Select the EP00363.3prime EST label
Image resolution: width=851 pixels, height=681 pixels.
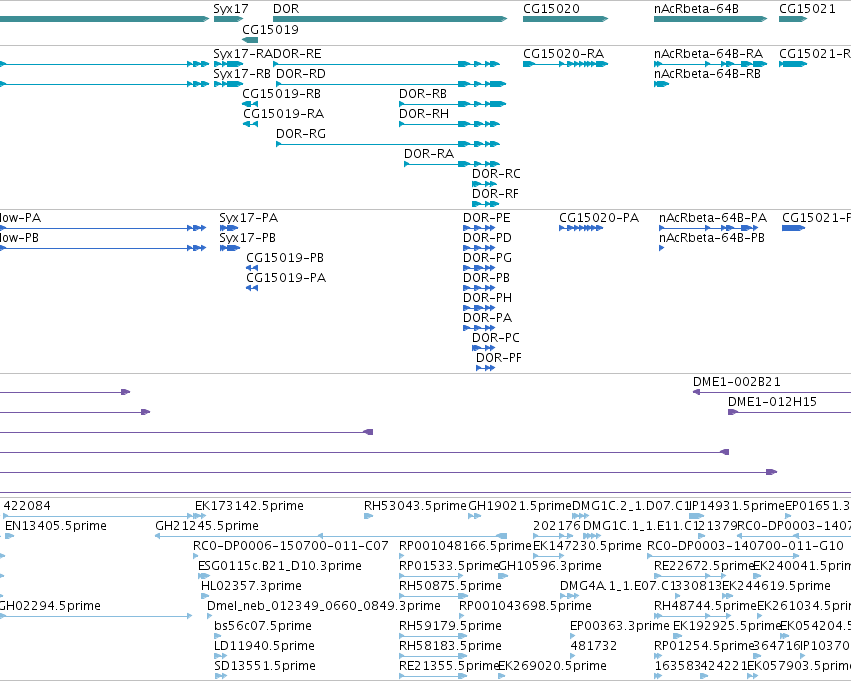click(x=620, y=626)
